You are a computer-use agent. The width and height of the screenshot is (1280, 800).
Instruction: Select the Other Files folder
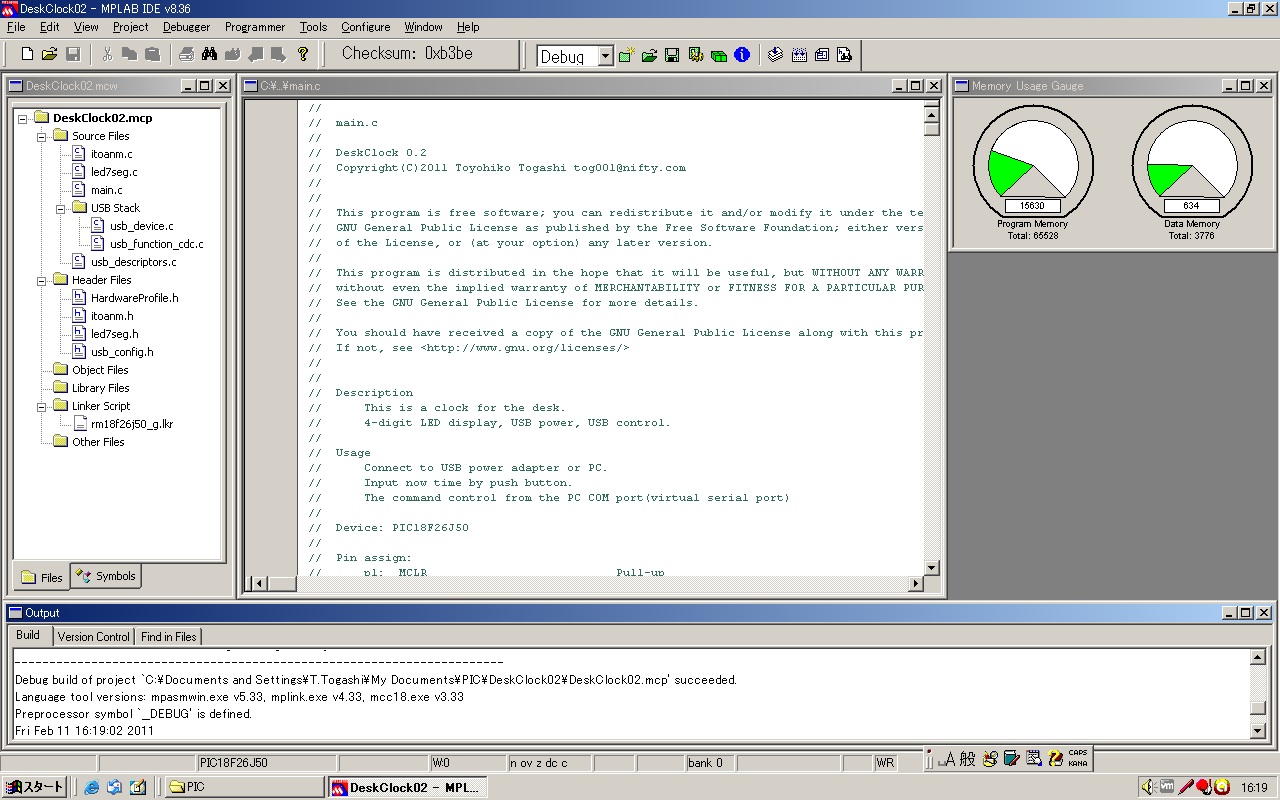pyautogui.click(x=98, y=442)
